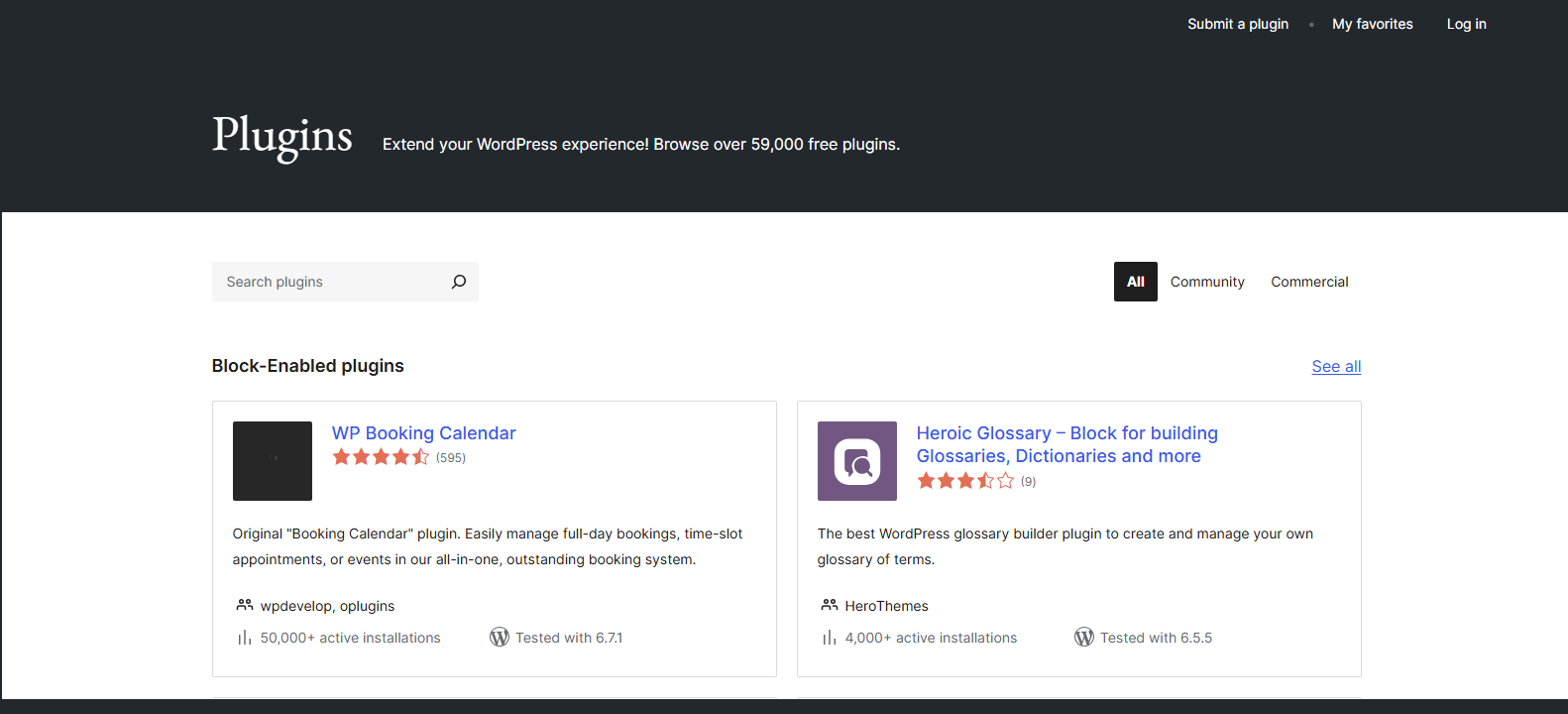Open the Submit a plugin link
Screen dimensions: 1568x714
coord(1238,24)
